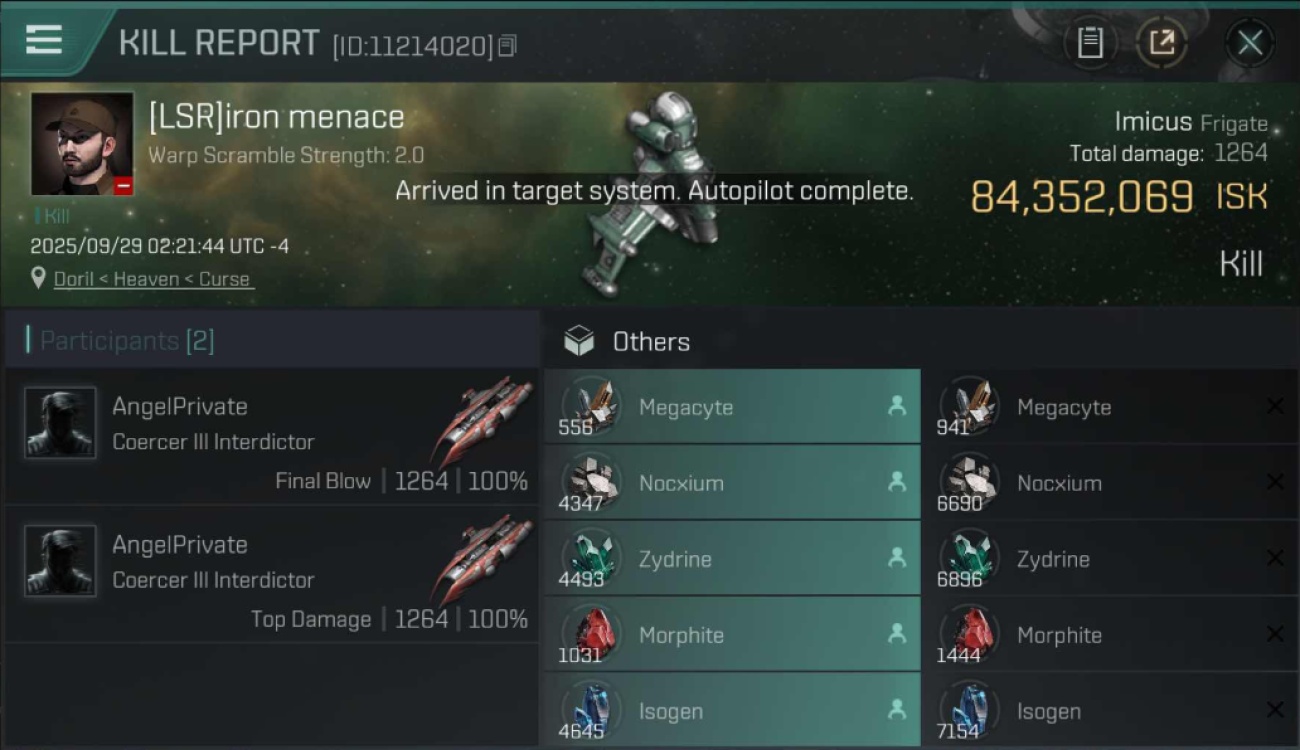
Task: Copy the kill report ID
Action: click(x=507, y=45)
